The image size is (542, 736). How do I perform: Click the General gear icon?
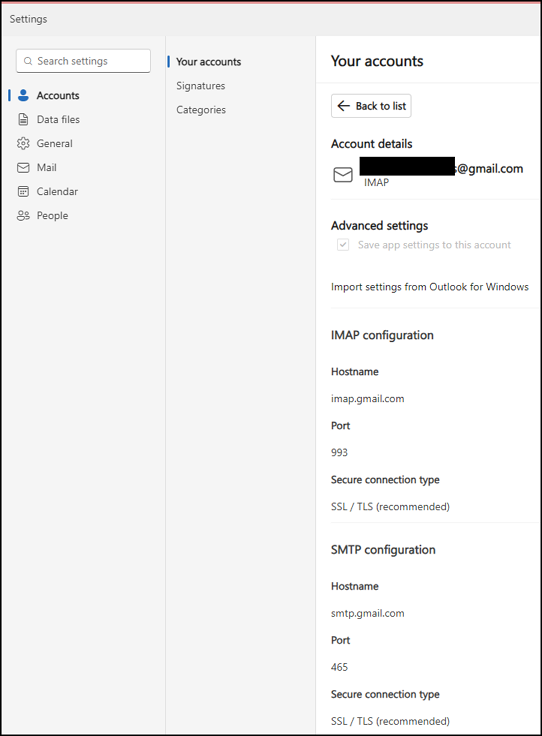click(x=23, y=143)
